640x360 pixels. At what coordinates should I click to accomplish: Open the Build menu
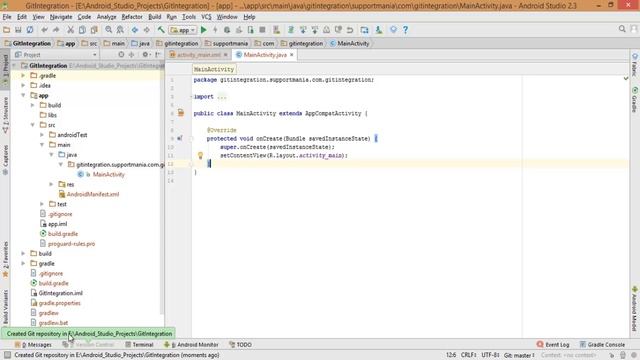tap(154, 17)
